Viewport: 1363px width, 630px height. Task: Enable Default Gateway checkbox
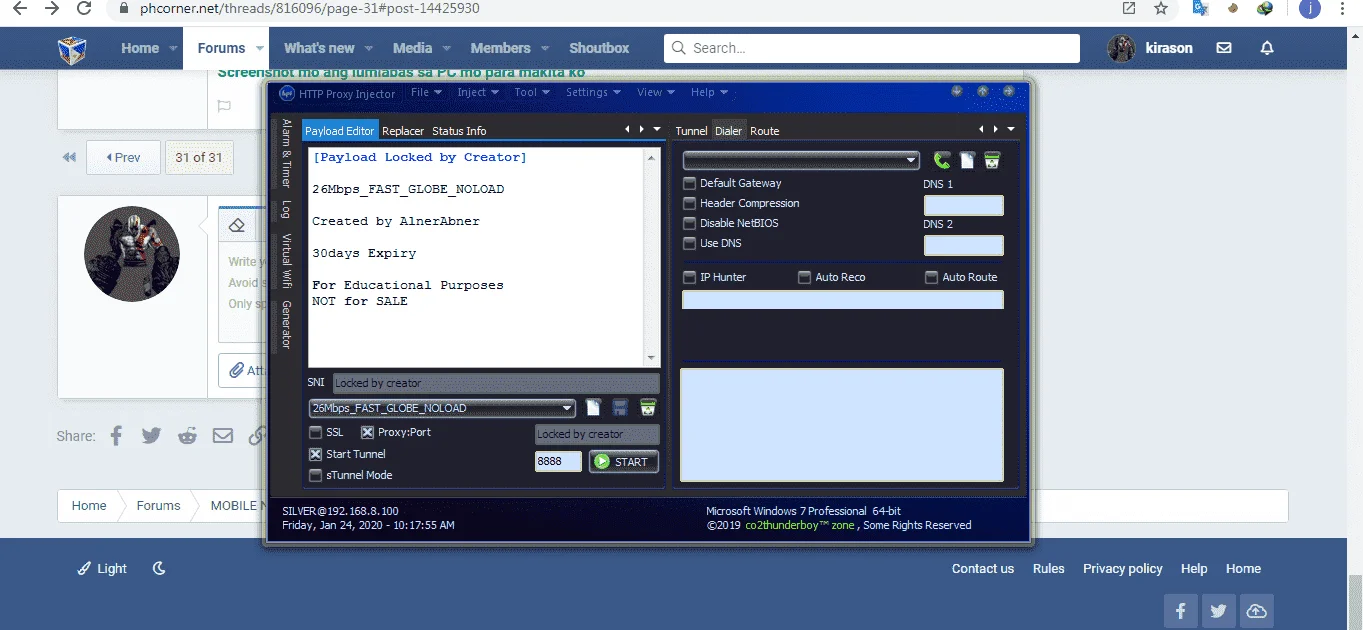pyautogui.click(x=689, y=183)
